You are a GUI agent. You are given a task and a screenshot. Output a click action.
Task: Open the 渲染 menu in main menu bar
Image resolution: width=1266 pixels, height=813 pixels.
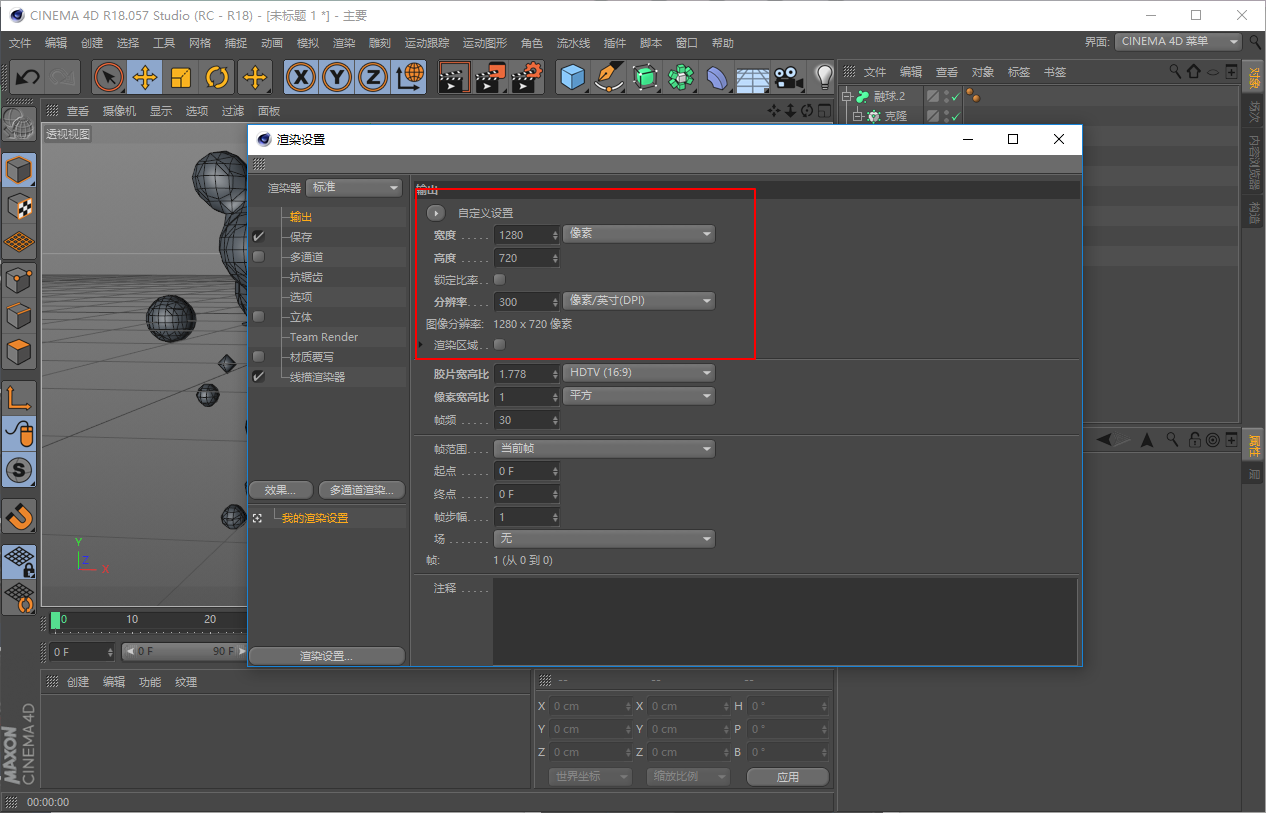(x=344, y=43)
